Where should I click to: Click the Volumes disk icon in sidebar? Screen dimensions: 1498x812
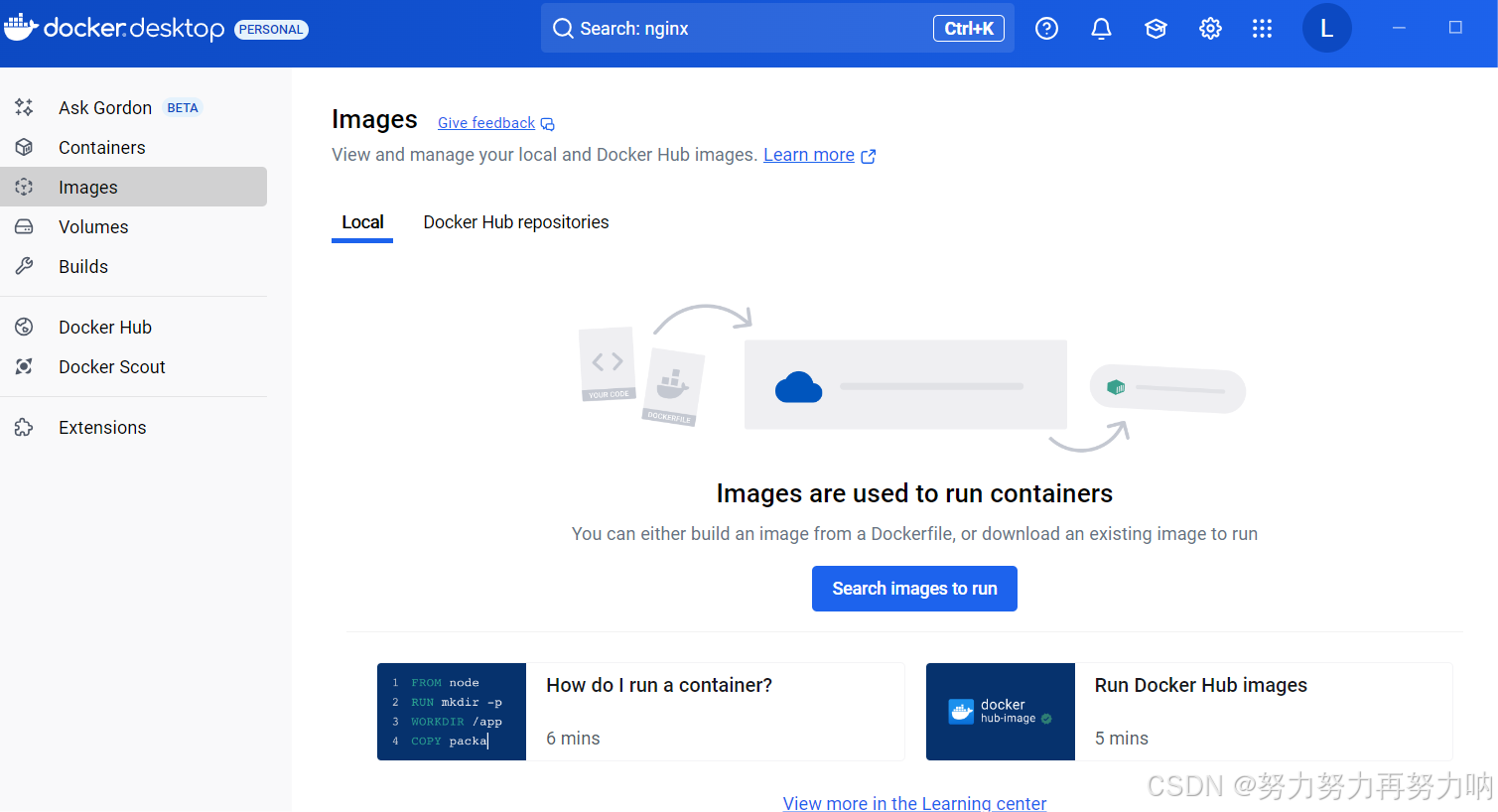point(24,226)
